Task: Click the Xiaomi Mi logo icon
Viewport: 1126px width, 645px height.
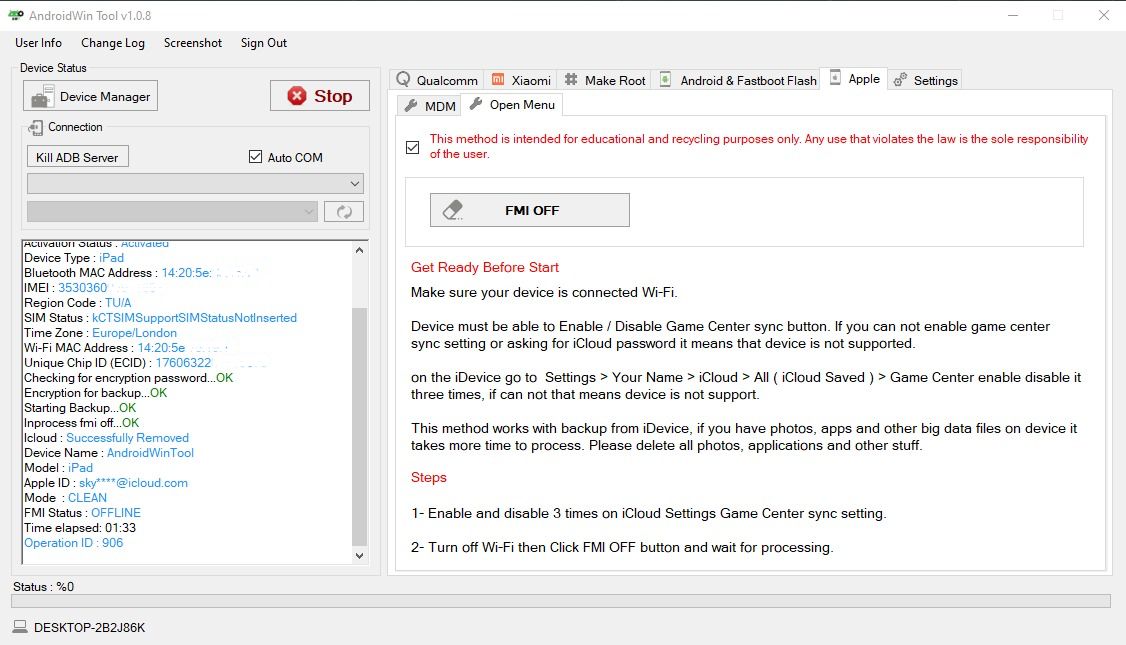Action: pyautogui.click(x=498, y=79)
